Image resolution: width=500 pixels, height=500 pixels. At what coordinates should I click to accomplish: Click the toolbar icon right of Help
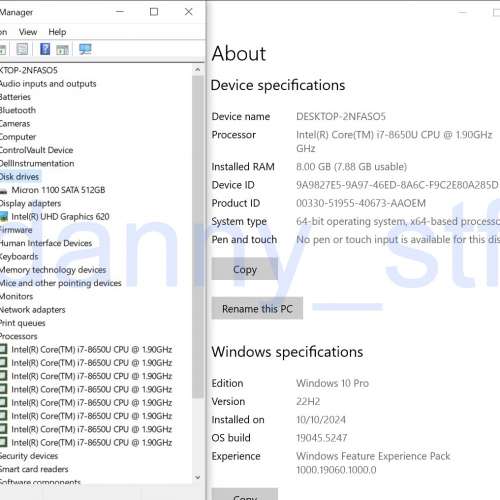(62, 50)
